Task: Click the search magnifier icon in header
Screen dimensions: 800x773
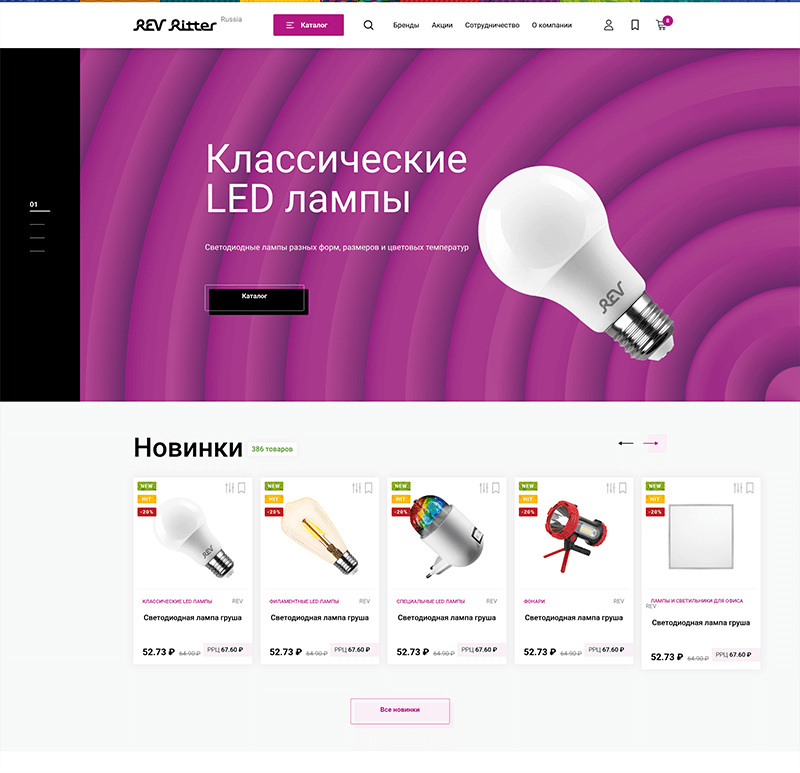Action: coord(368,25)
